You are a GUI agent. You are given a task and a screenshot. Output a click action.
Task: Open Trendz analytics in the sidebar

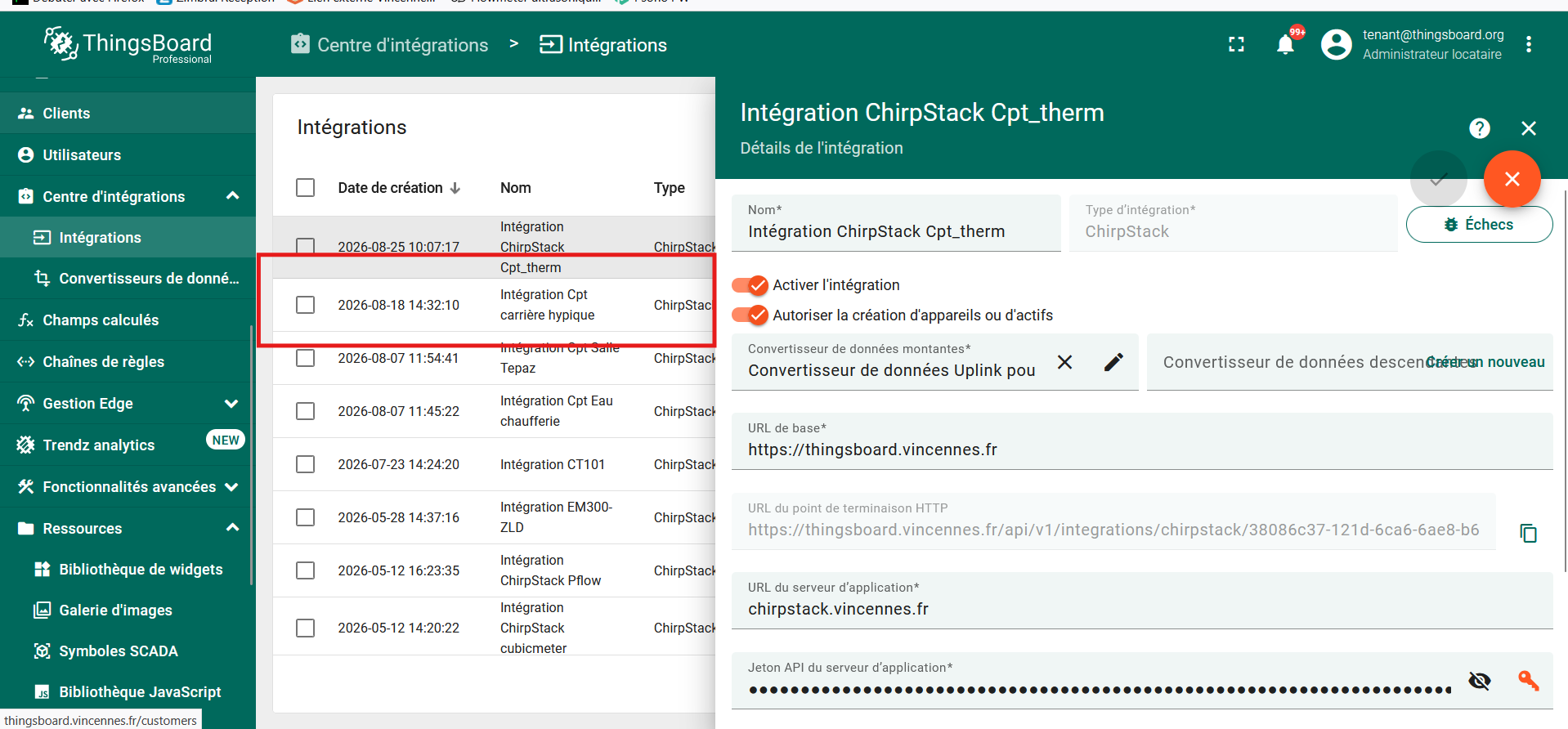[x=128, y=445]
